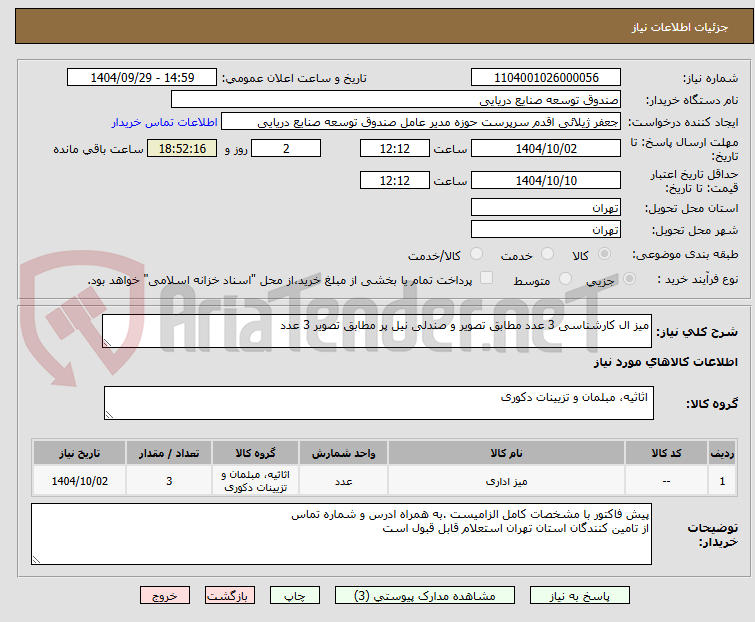The image size is (755, 622).
Task: Click the row number 1 cell
Action: click(722, 481)
